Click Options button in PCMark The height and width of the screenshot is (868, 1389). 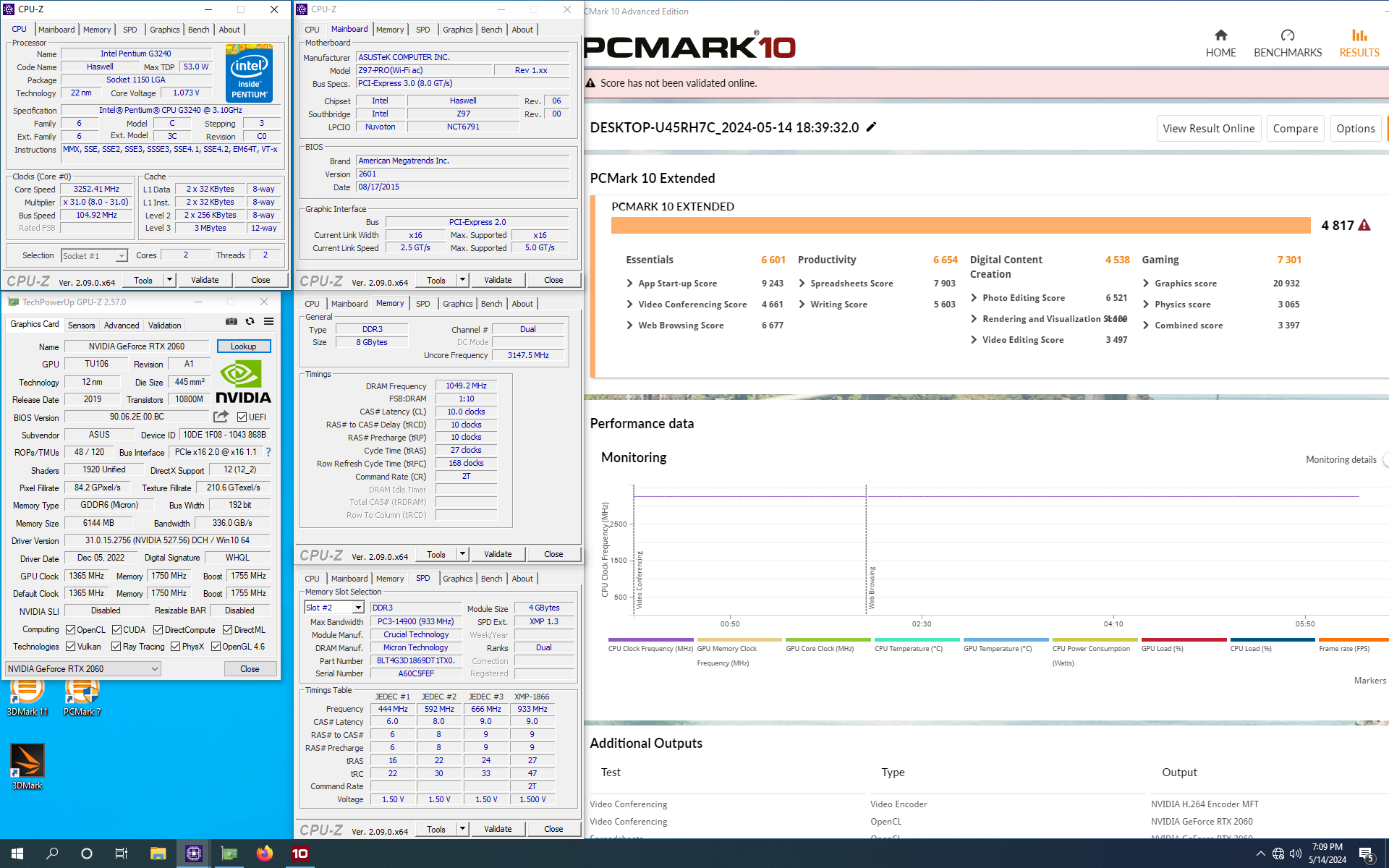click(1355, 128)
